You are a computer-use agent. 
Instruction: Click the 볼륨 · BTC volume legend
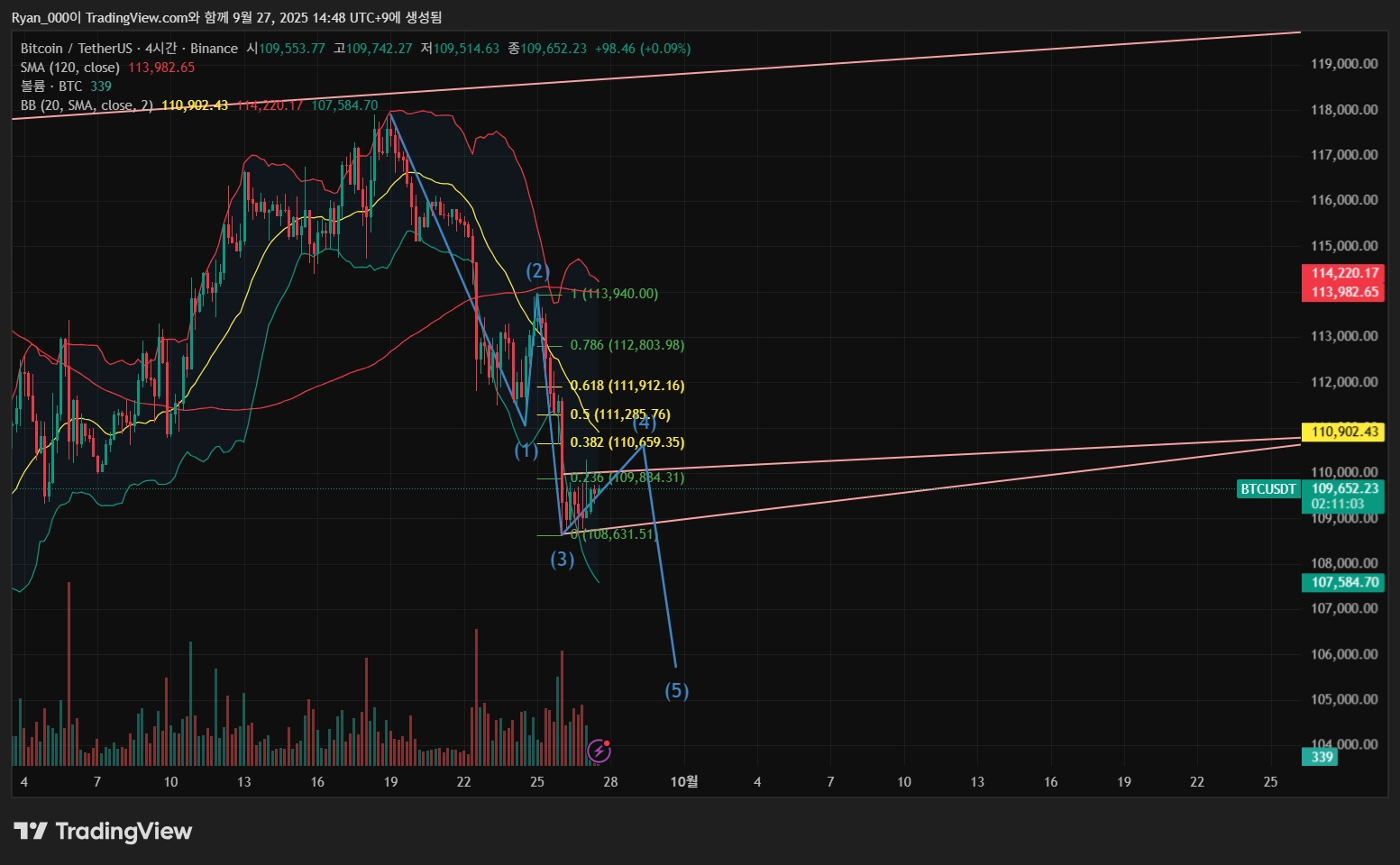coord(51,86)
